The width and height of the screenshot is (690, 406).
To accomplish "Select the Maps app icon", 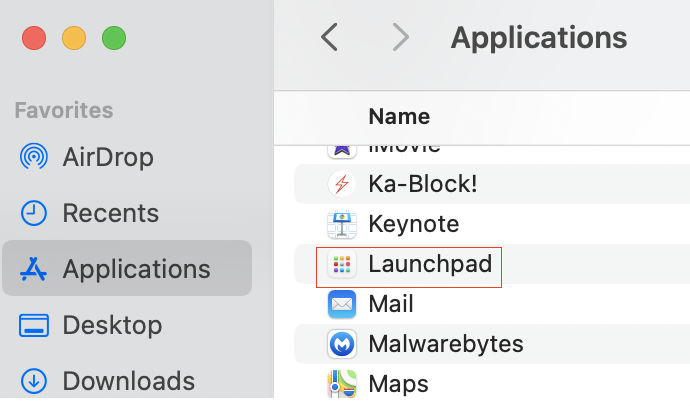I will click(x=342, y=384).
